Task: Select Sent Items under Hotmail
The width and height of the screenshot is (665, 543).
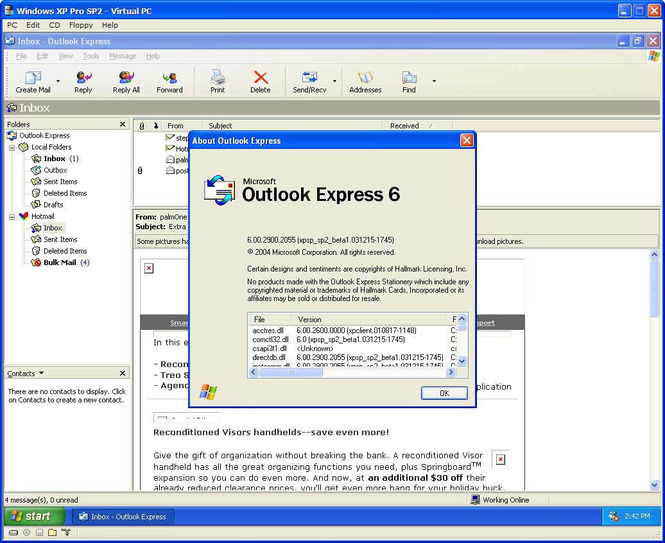Action: click(60, 239)
